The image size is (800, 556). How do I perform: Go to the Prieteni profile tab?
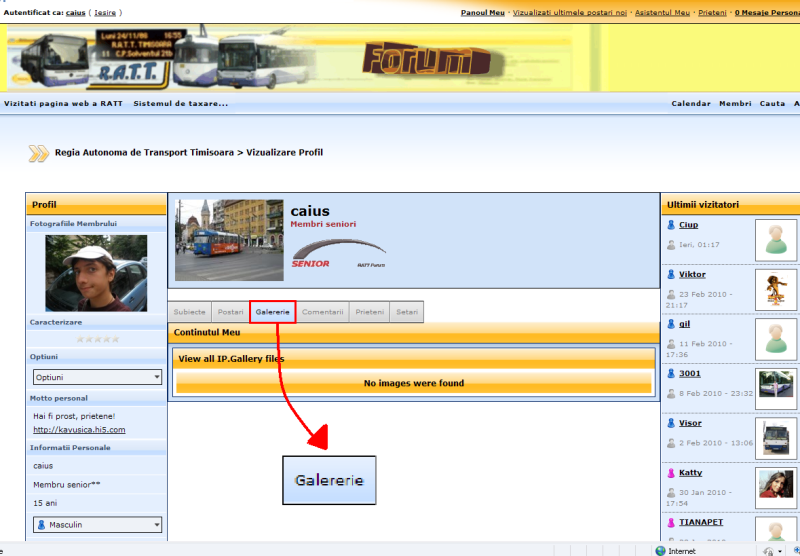tap(369, 312)
